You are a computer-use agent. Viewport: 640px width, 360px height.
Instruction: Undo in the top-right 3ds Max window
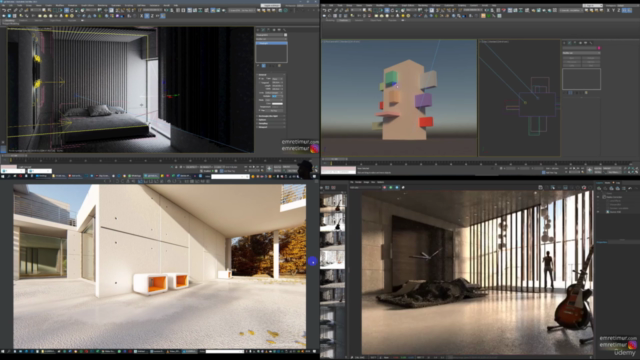click(324, 10)
